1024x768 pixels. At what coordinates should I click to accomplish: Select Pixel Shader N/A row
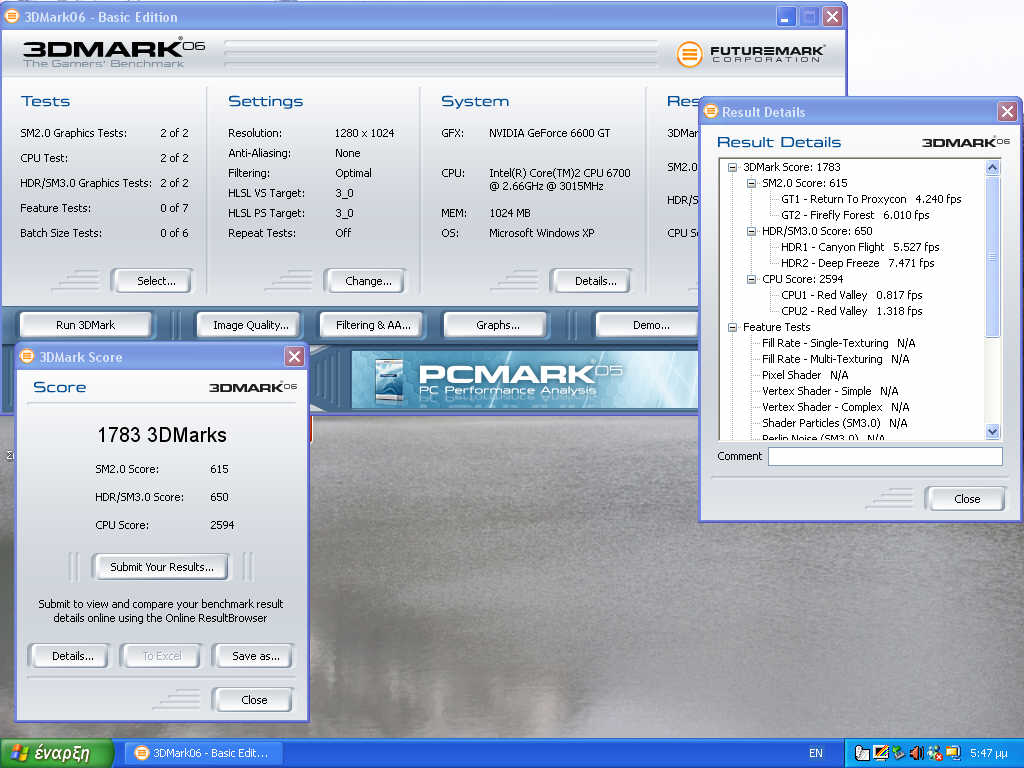pyautogui.click(x=805, y=375)
